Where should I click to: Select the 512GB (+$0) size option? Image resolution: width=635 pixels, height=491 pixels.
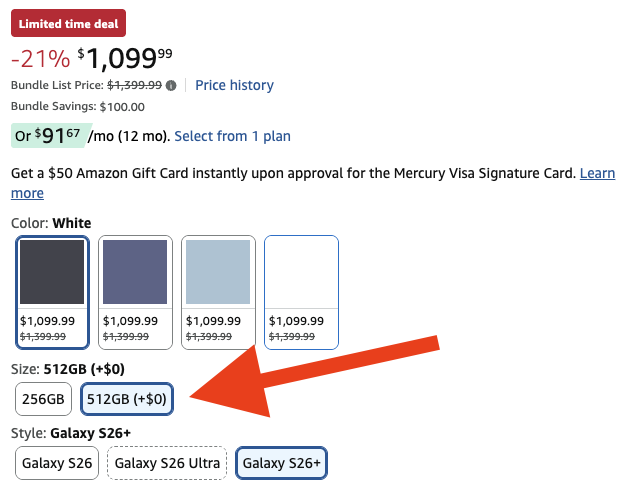(128, 399)
